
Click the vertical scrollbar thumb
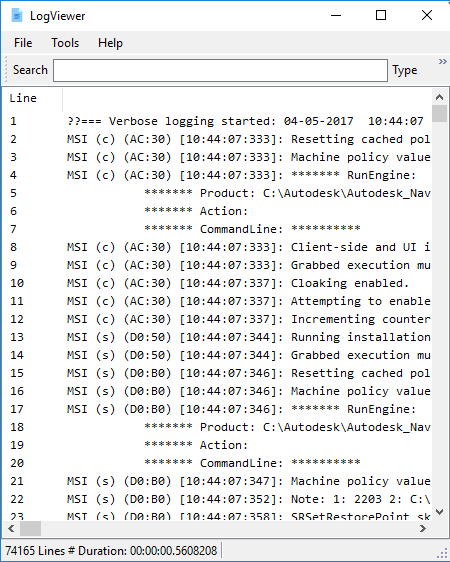click(439, 114)
